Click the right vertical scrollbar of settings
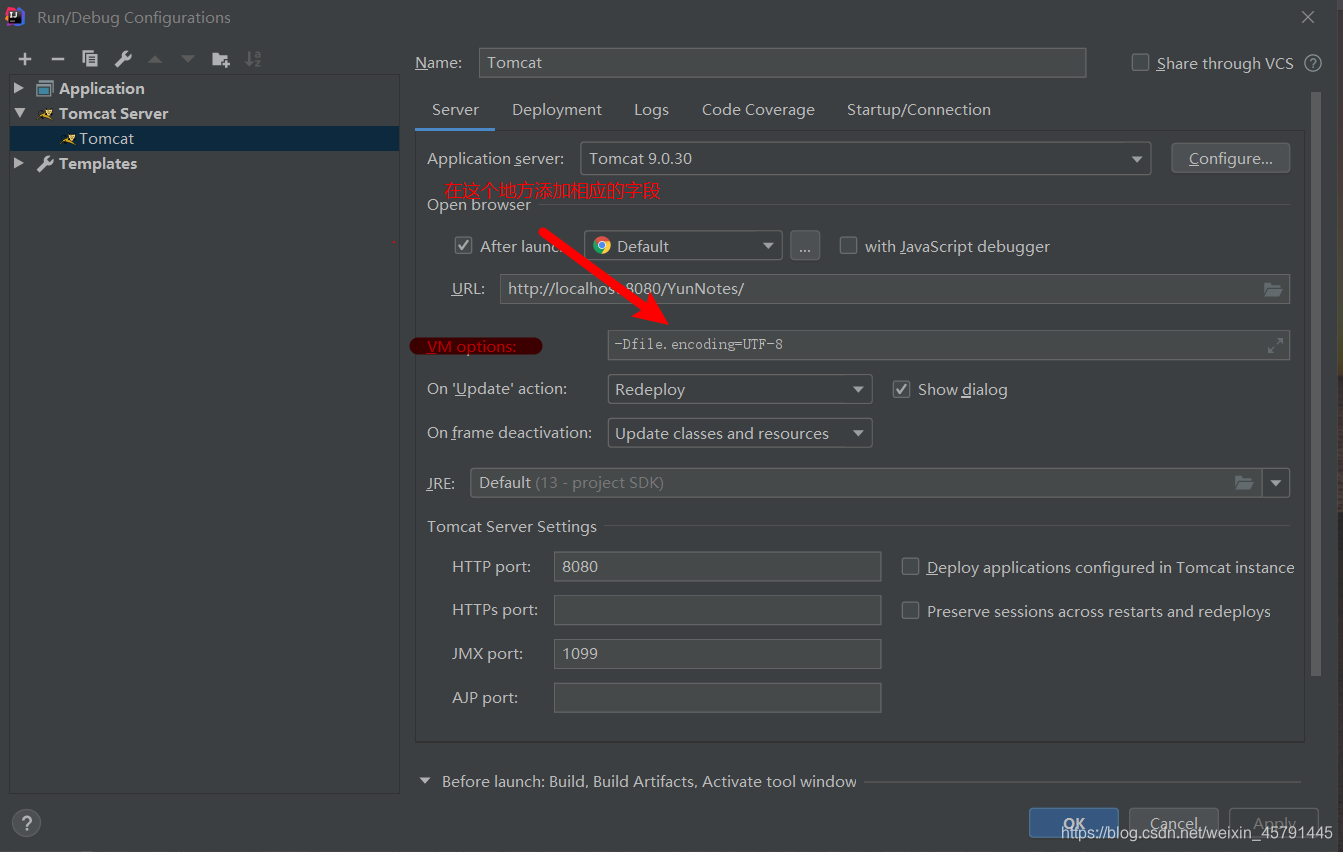 point(1316,385)
